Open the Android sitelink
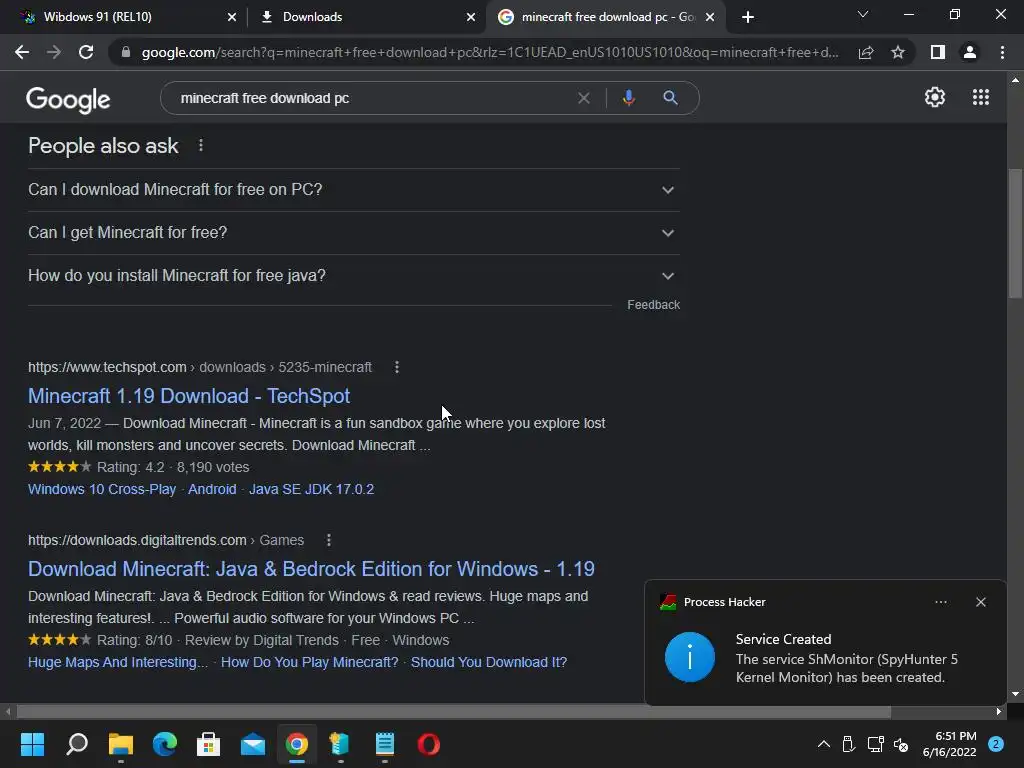This screenshot has width=1024, height=768. pos(212,489)
